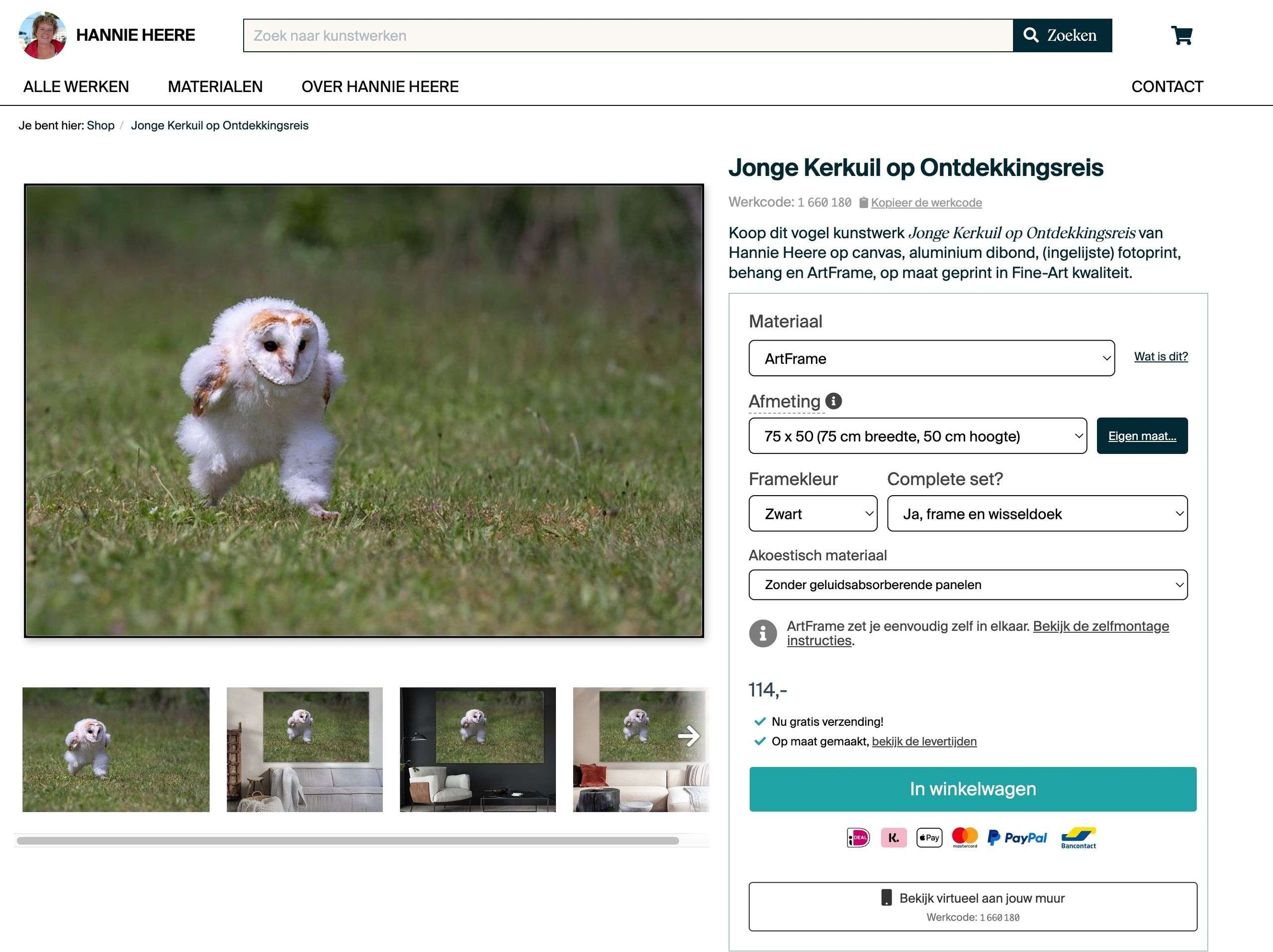
Task: Click Kopieer de werkcode link
Action: 926,202
